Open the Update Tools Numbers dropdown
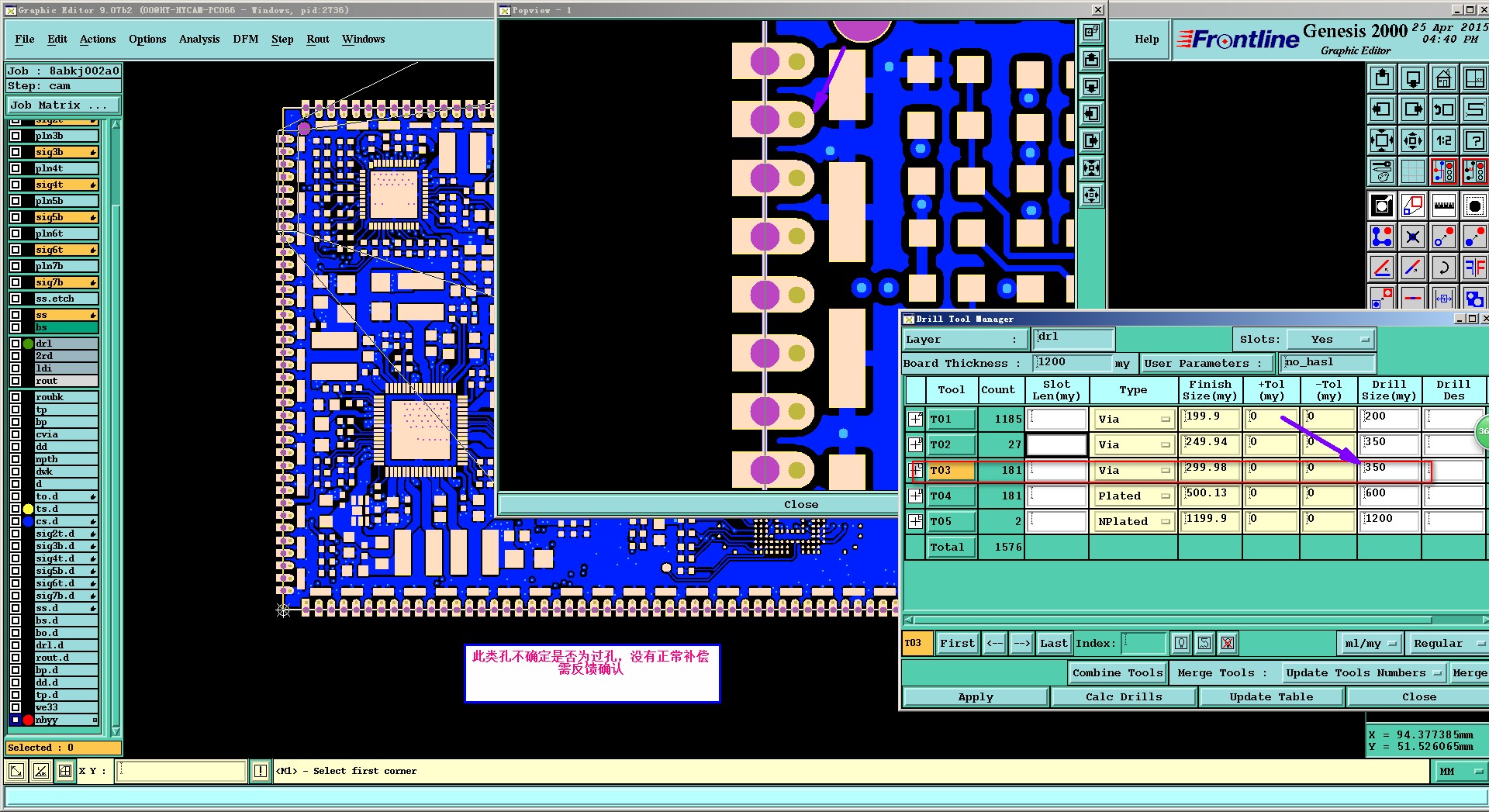1489x812 pixels. [1363, 672]
